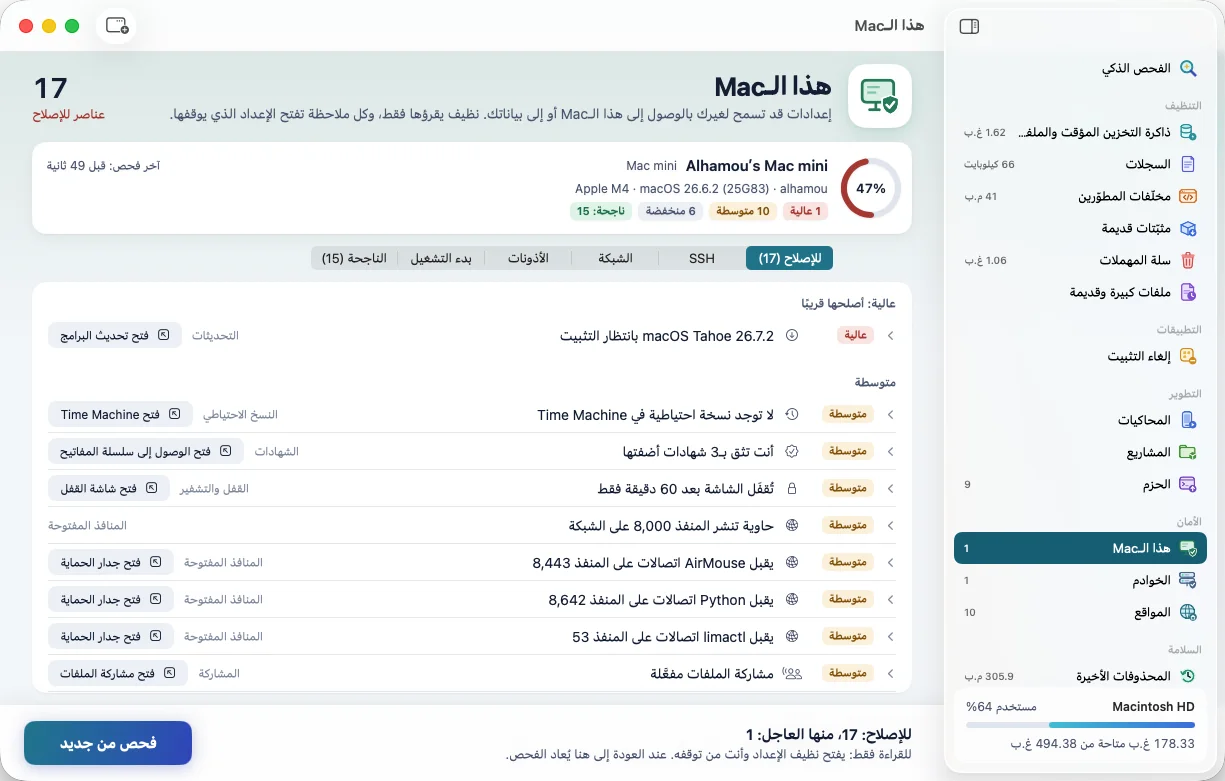Click the ذاكرة التخزين المؤقت database icon
The image size is (1225, 781).
pos(1188,132)
